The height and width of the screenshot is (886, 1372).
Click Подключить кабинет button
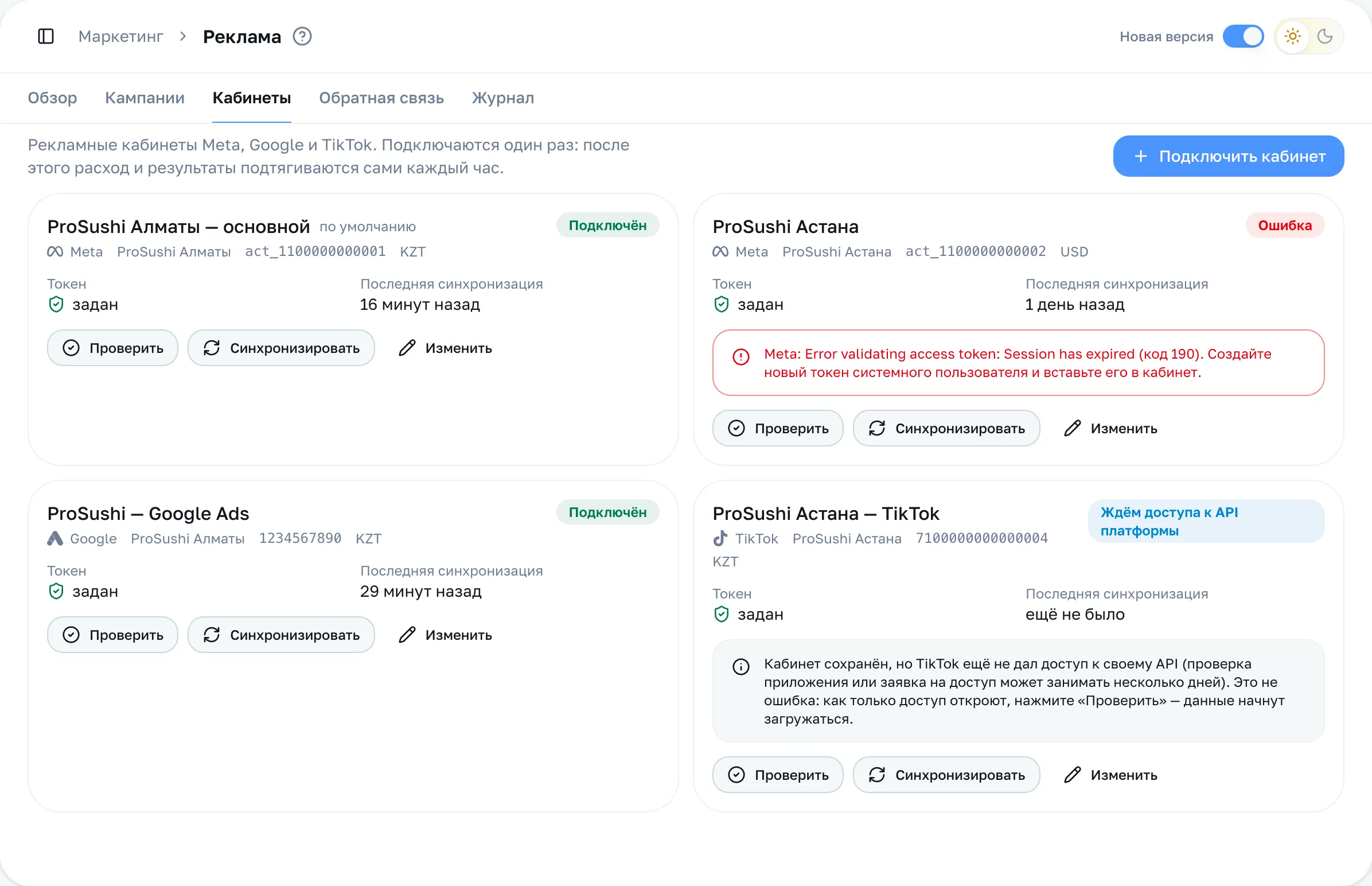[x=1229, y=156]
